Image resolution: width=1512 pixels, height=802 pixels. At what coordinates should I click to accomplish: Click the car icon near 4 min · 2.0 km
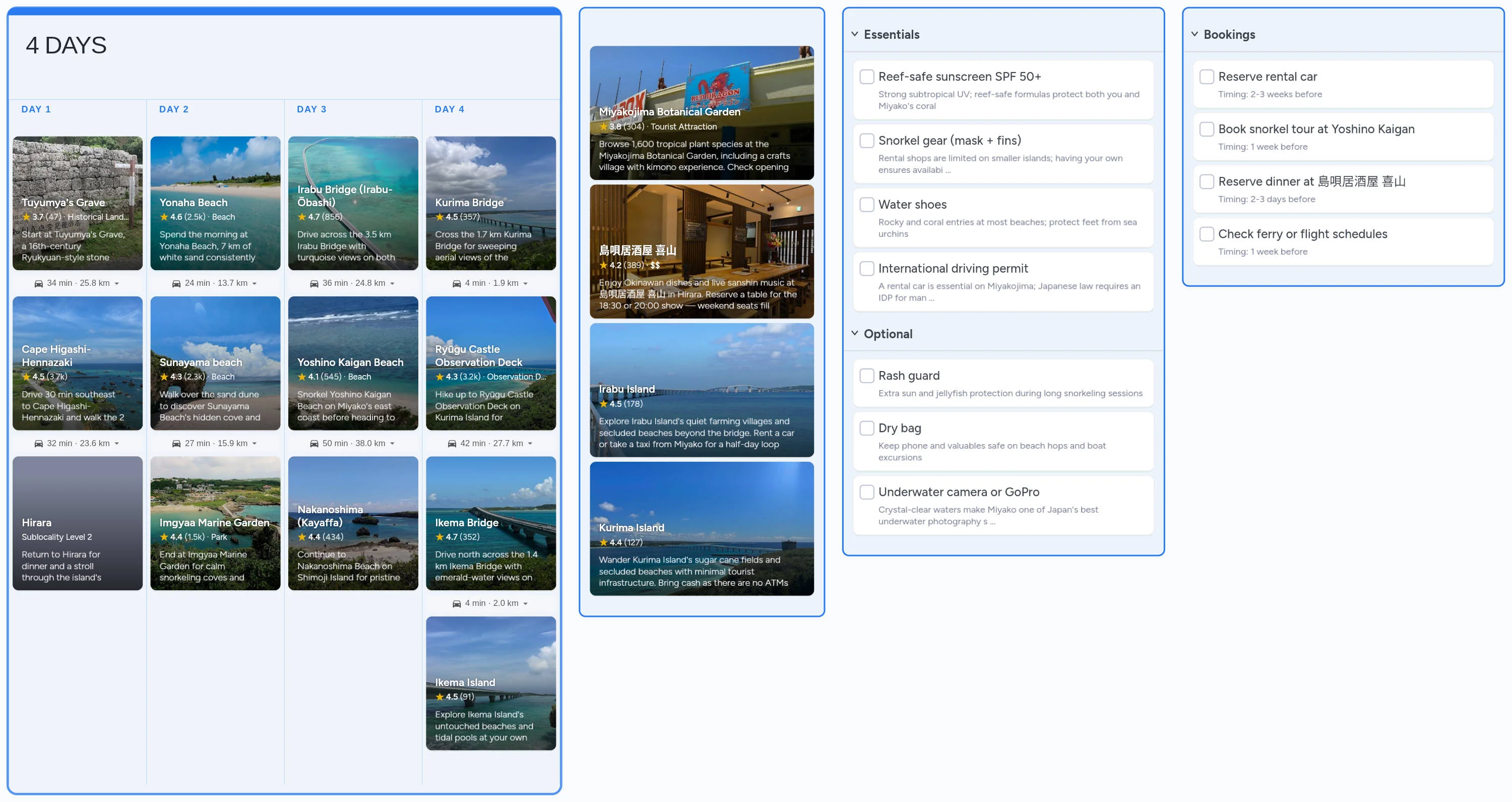pyautogui.click(x=458, y=603)
